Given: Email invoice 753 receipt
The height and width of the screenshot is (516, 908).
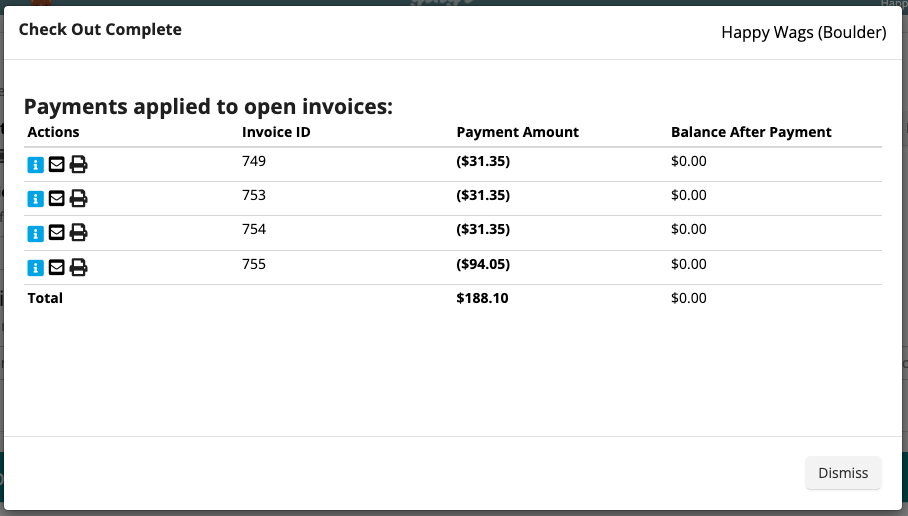Looking at the screenshot, I should coord(57,199).
